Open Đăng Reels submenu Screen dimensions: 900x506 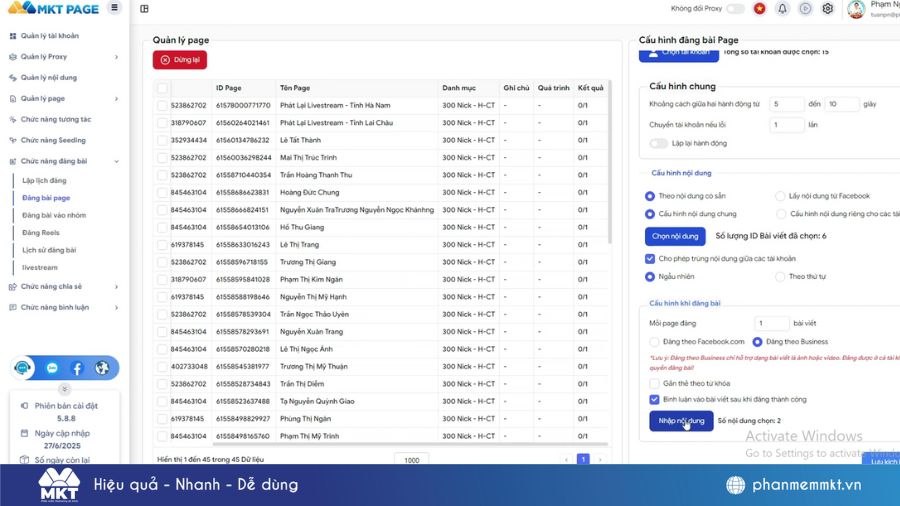coord(41,233)
